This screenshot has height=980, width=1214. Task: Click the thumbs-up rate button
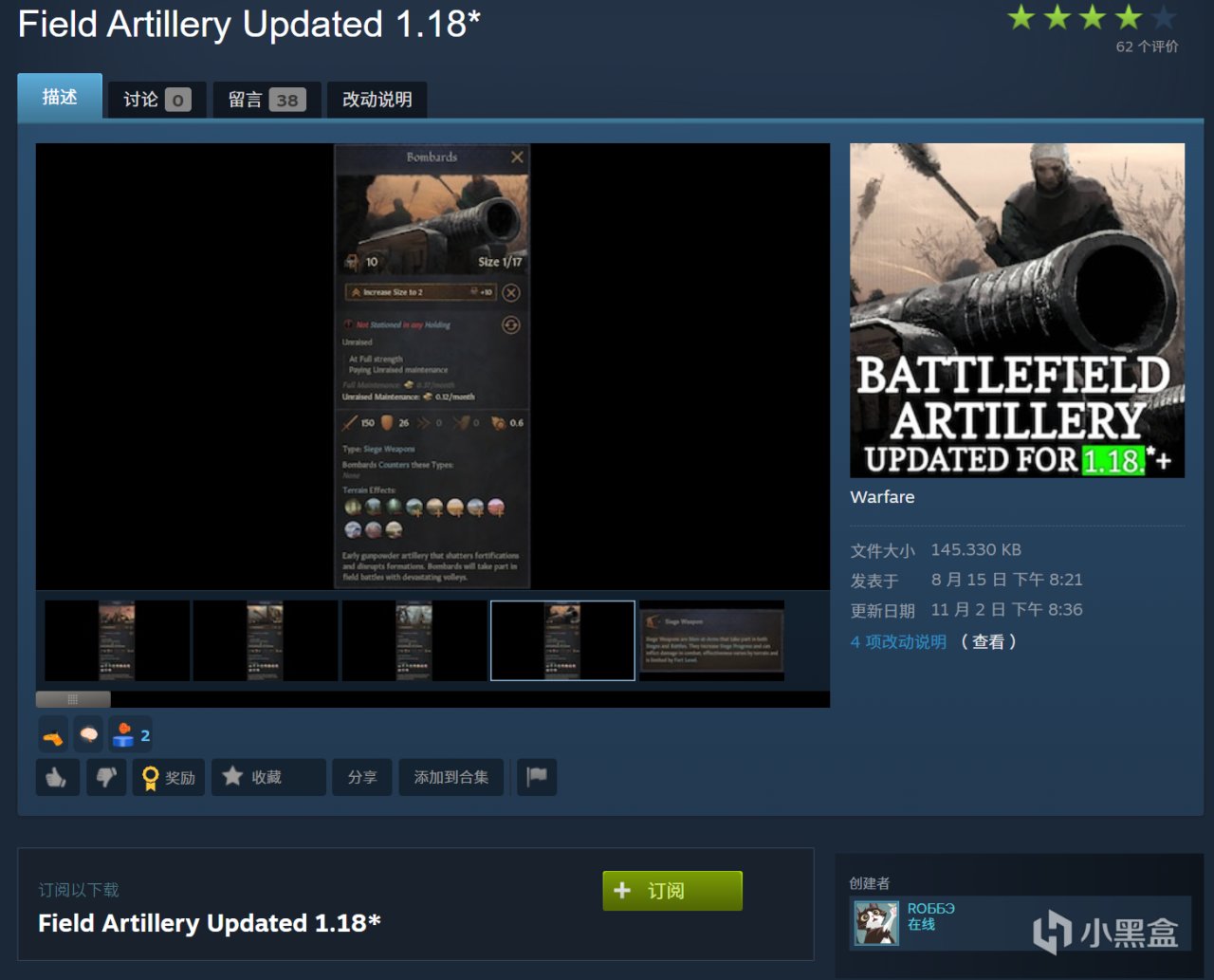pos(57,777)
